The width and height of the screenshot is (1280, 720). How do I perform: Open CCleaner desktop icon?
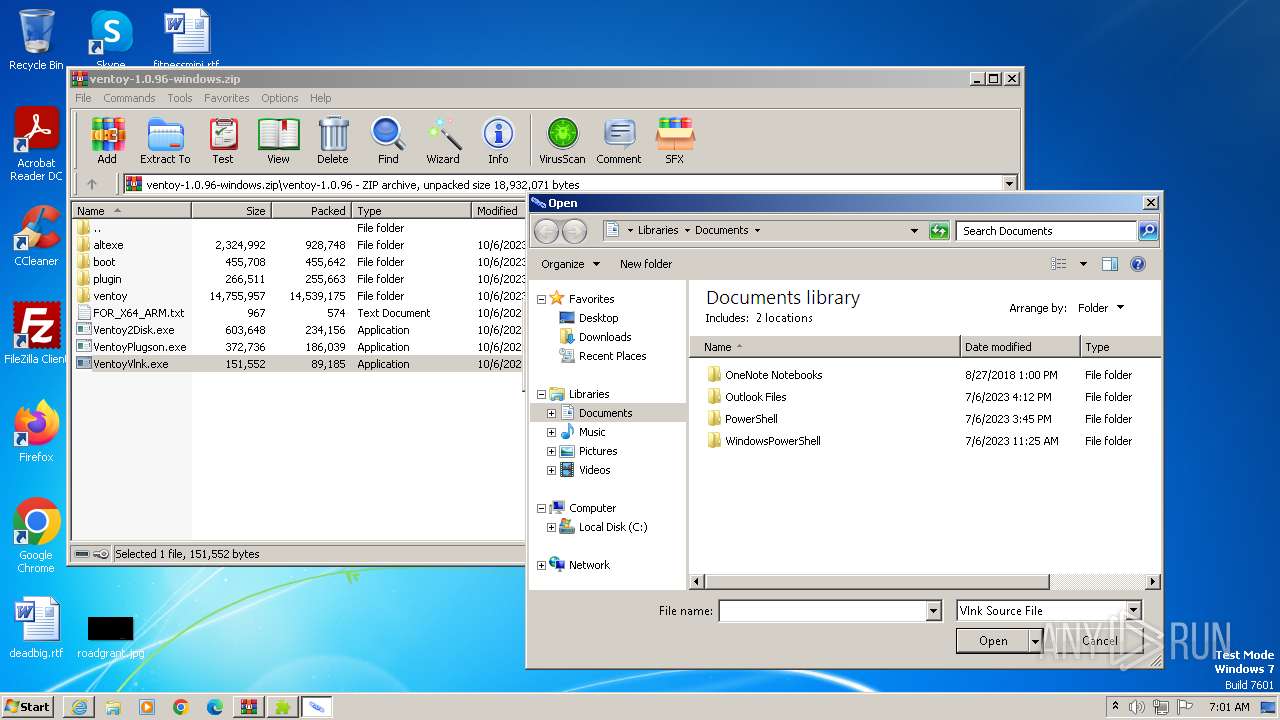36,236
